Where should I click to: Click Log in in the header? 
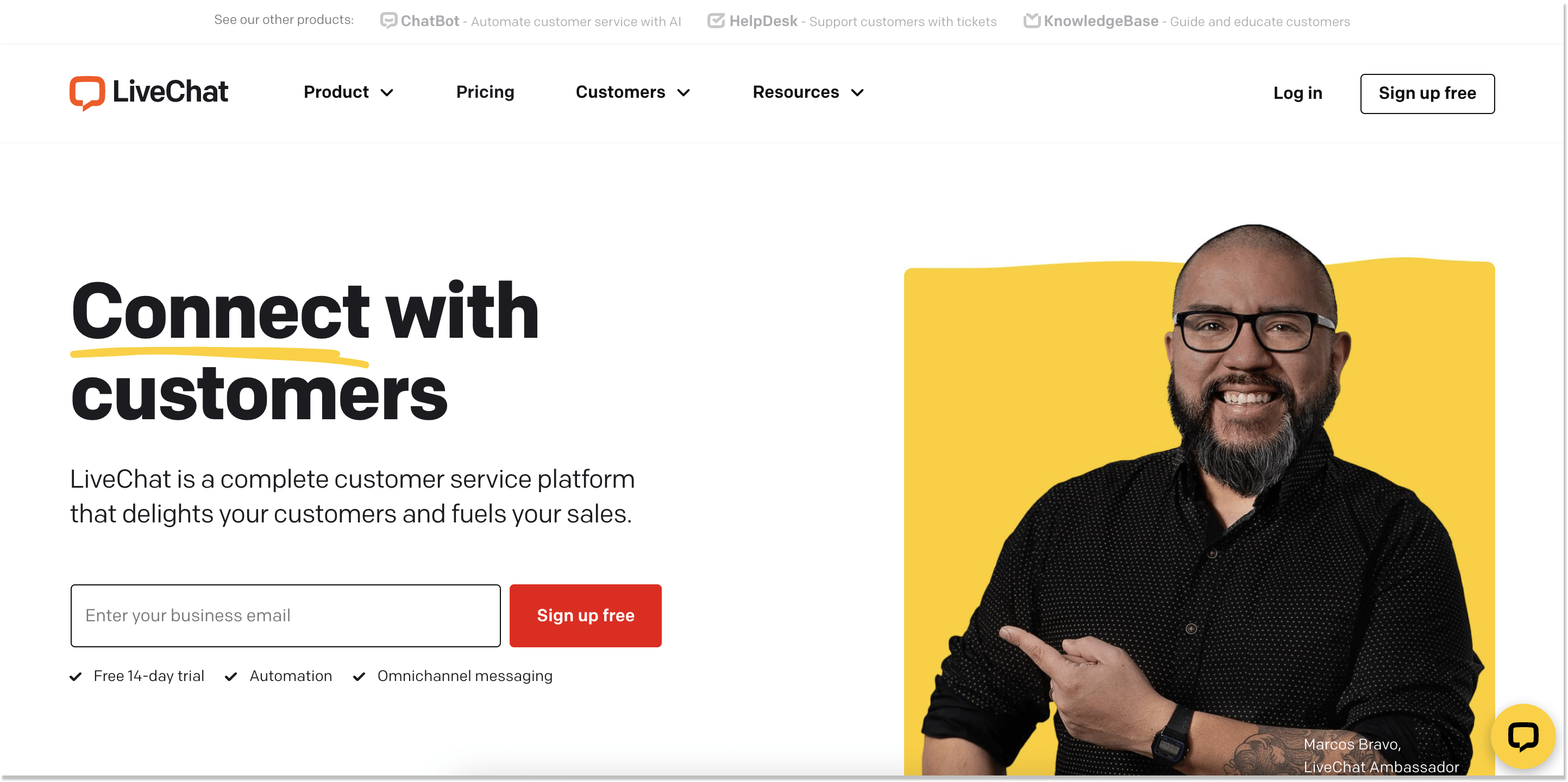point(1298,93)
